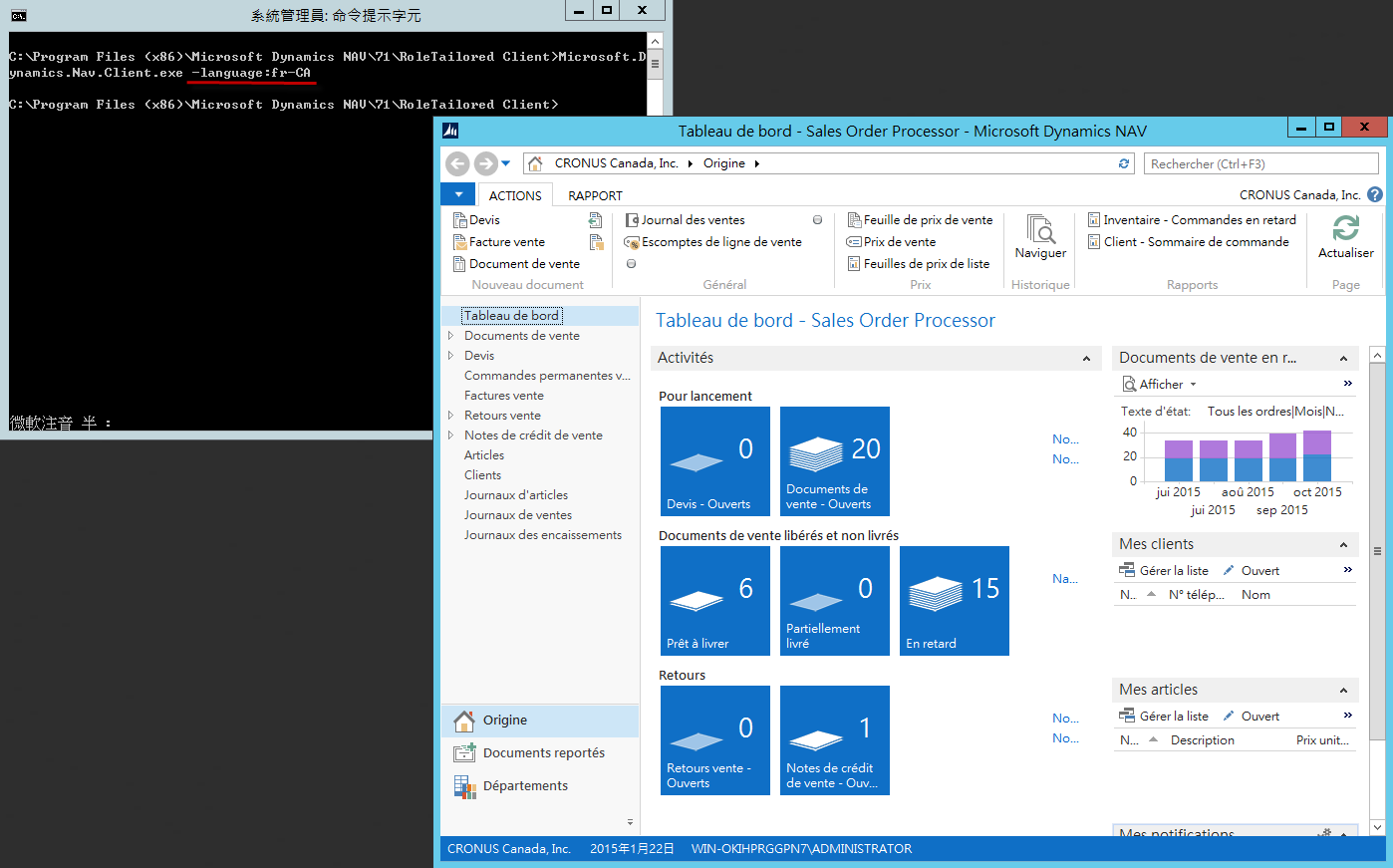This screenshot has height=868, width=1393.
Task: Open the Dynamics NAV window title icon
Action: pos(450,131)
